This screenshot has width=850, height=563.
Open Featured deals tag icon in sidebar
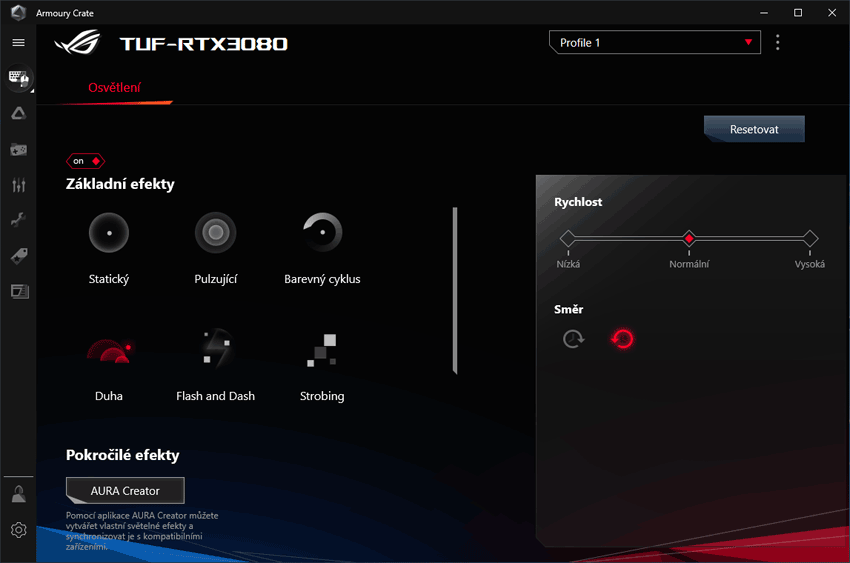[x=18, y=256]
